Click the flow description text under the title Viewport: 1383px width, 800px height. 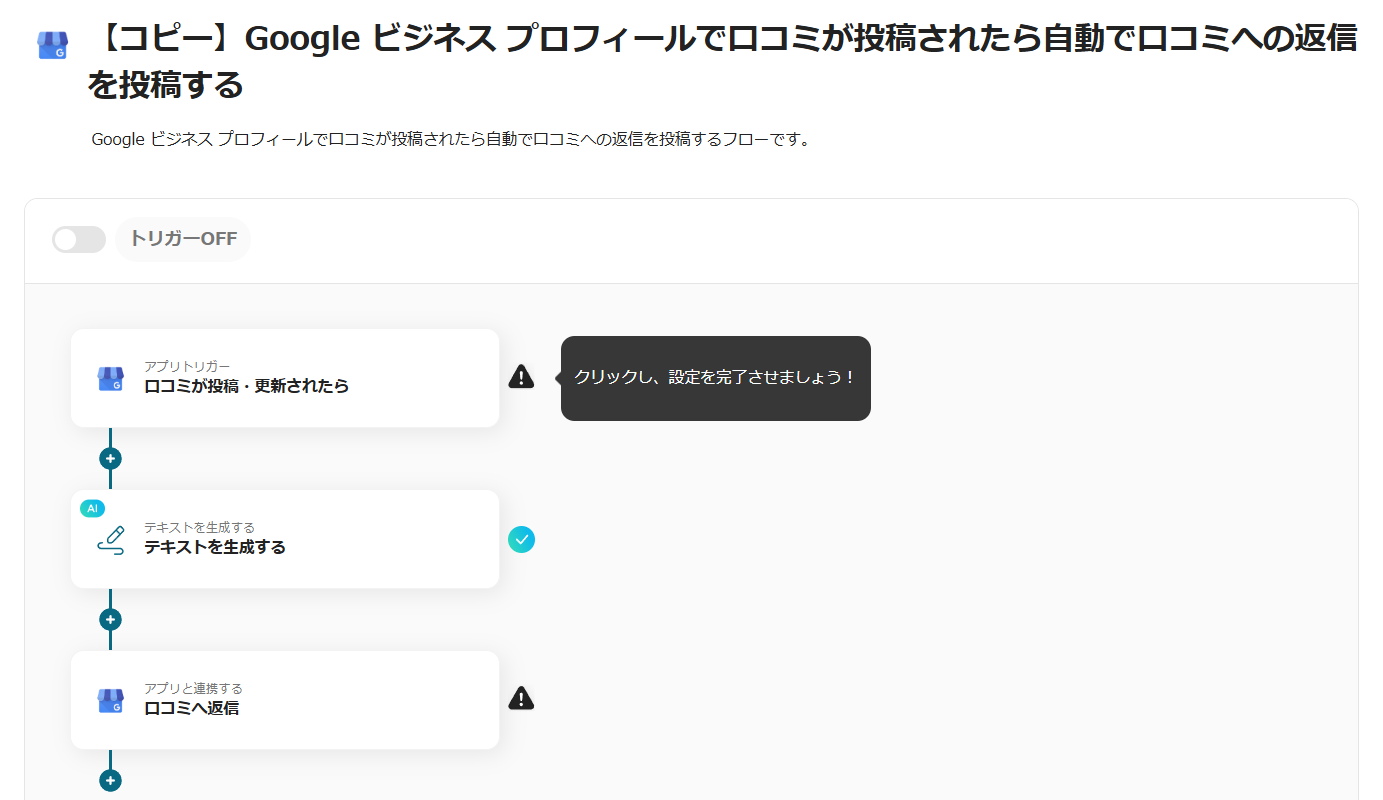(450, 140)
